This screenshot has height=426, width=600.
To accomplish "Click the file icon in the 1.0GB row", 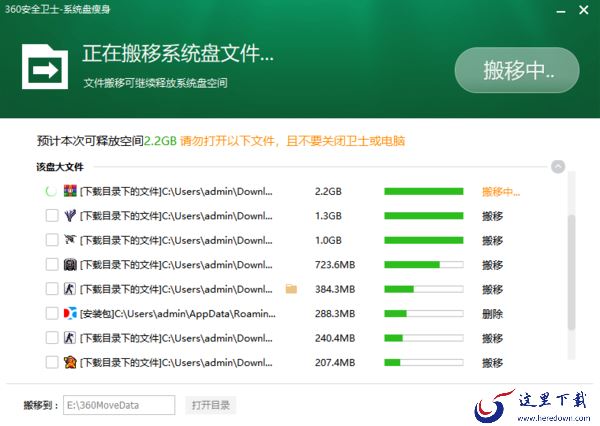I will coord(70,240).
